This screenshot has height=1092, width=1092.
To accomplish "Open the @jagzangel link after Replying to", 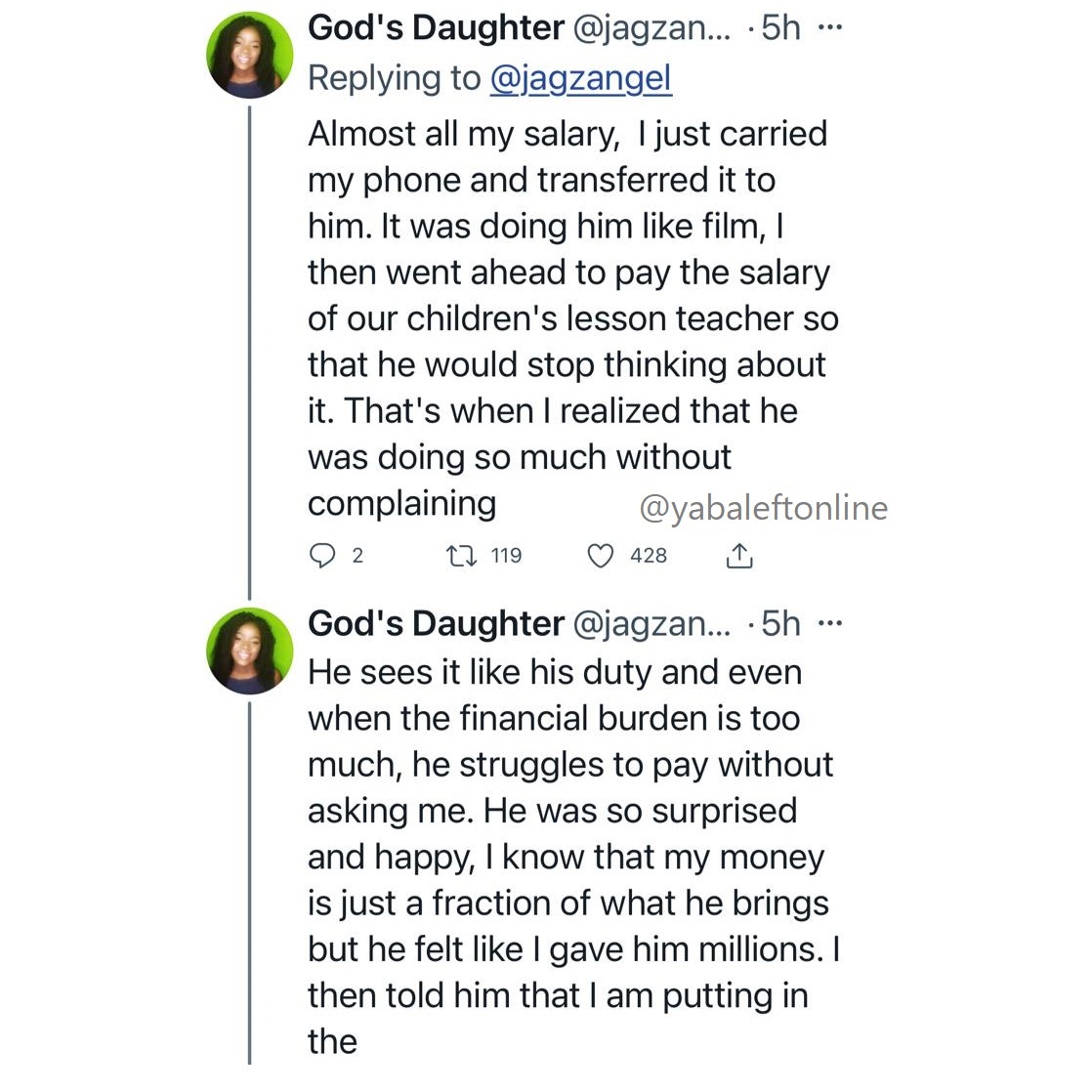I will (x=580, y=78).
